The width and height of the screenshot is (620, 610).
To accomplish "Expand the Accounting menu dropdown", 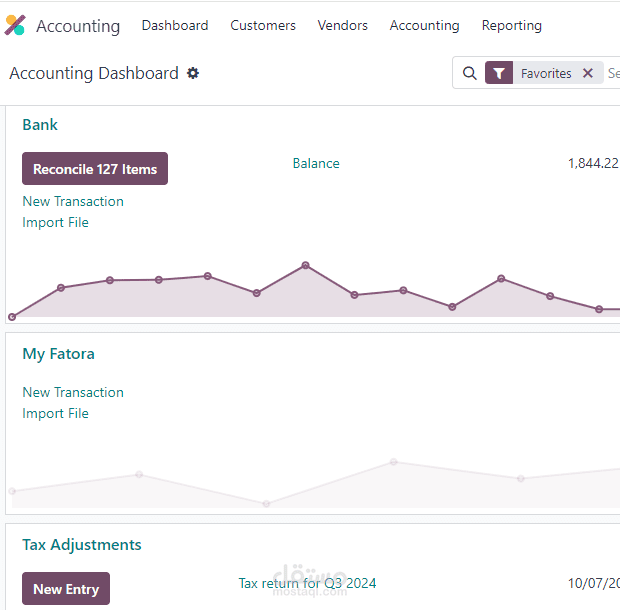I will pos(425,26).
